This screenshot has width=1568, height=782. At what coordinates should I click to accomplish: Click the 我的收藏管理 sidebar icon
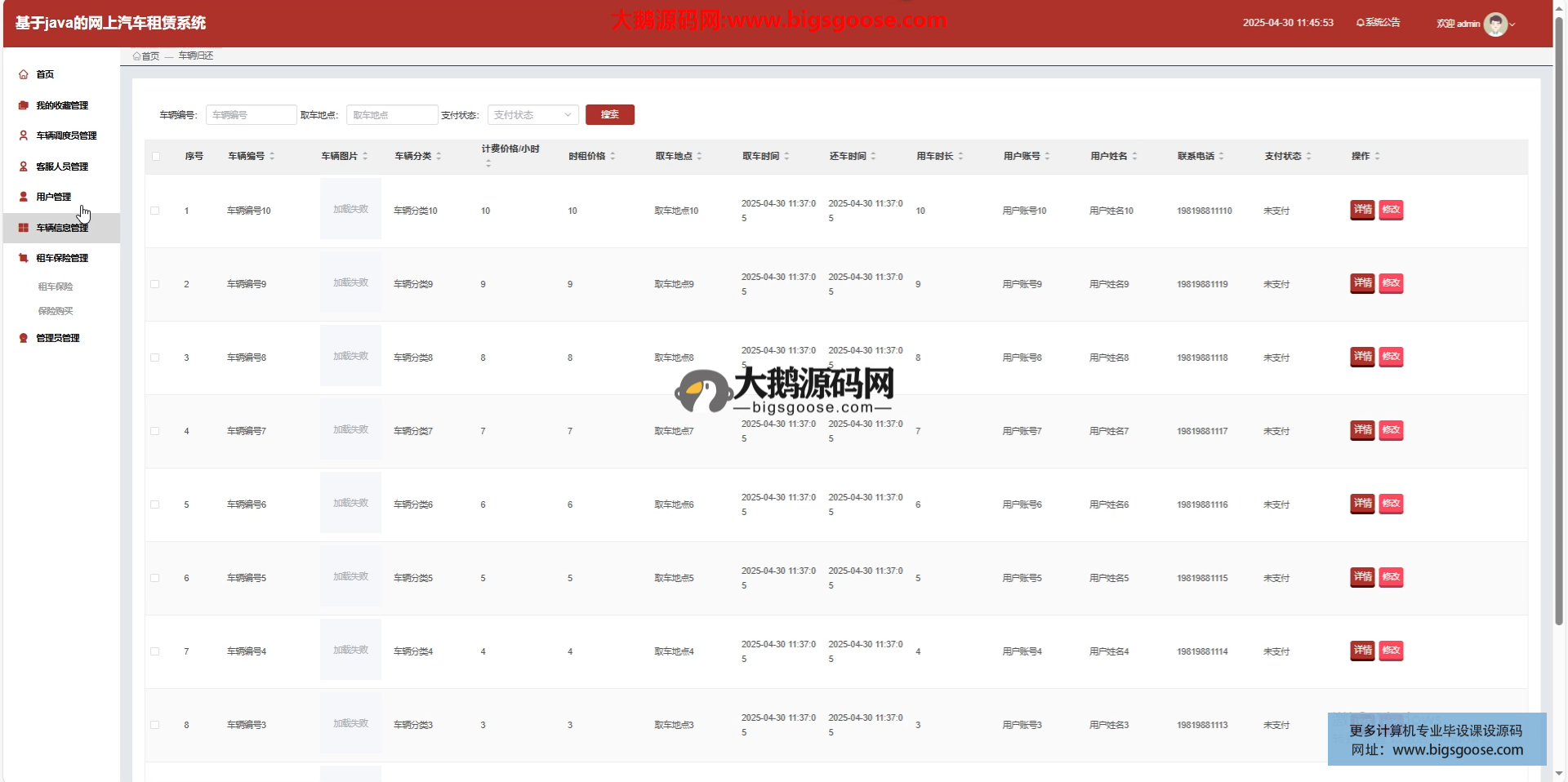click(24, 105)
